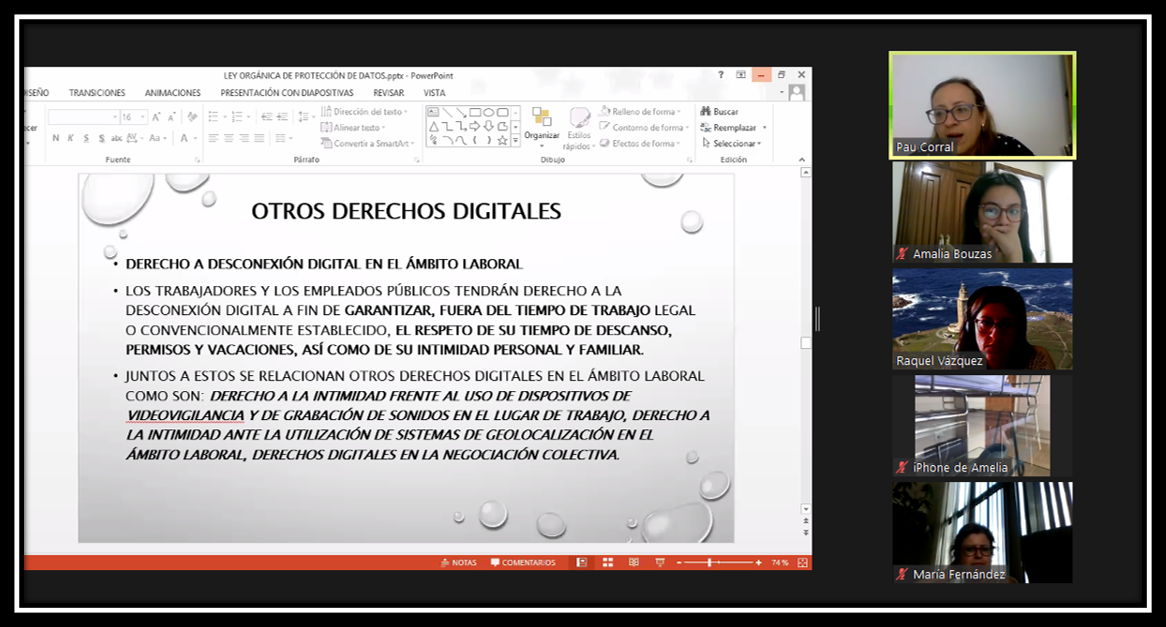Select Amalia Bouzas video thumbnail
The image size is (1166, 627).
(x=982, y=211)
